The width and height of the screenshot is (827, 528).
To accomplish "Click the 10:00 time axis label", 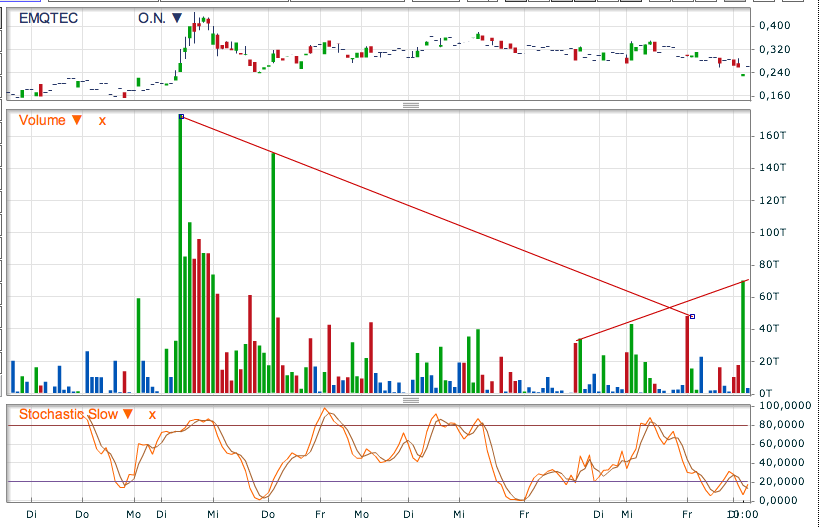I will pyautogui.click(x=744, y=514).
